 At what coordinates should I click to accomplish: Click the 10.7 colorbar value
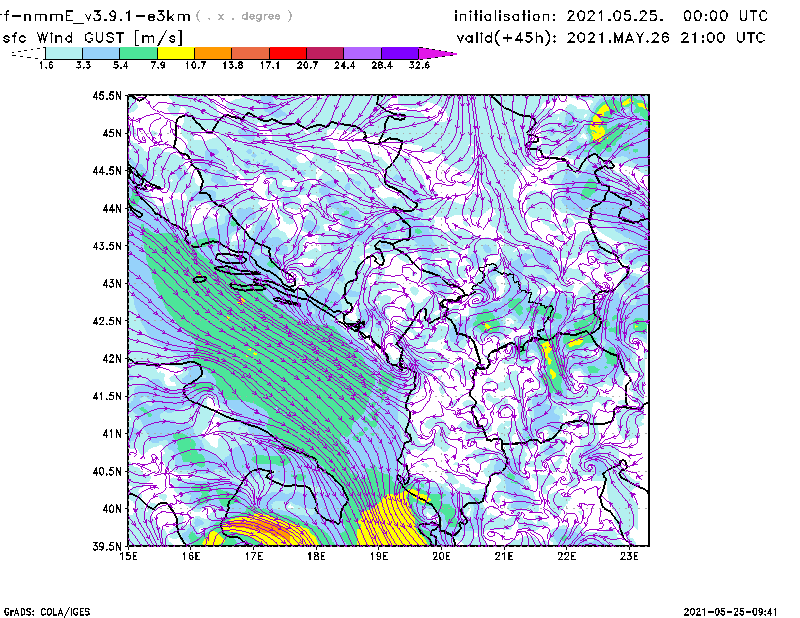pos(195,65)
